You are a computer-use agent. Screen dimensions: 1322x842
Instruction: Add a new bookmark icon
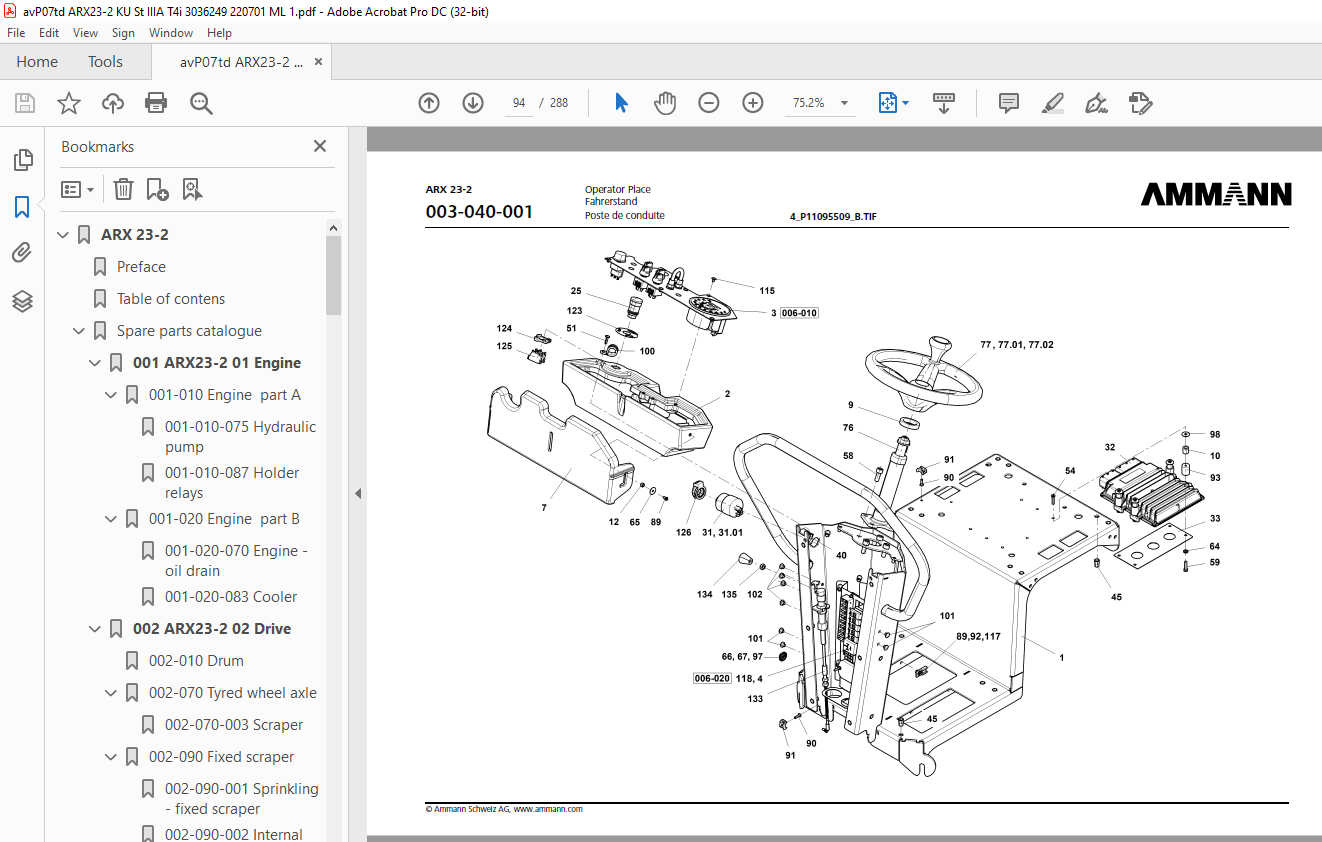pos(157,189)
